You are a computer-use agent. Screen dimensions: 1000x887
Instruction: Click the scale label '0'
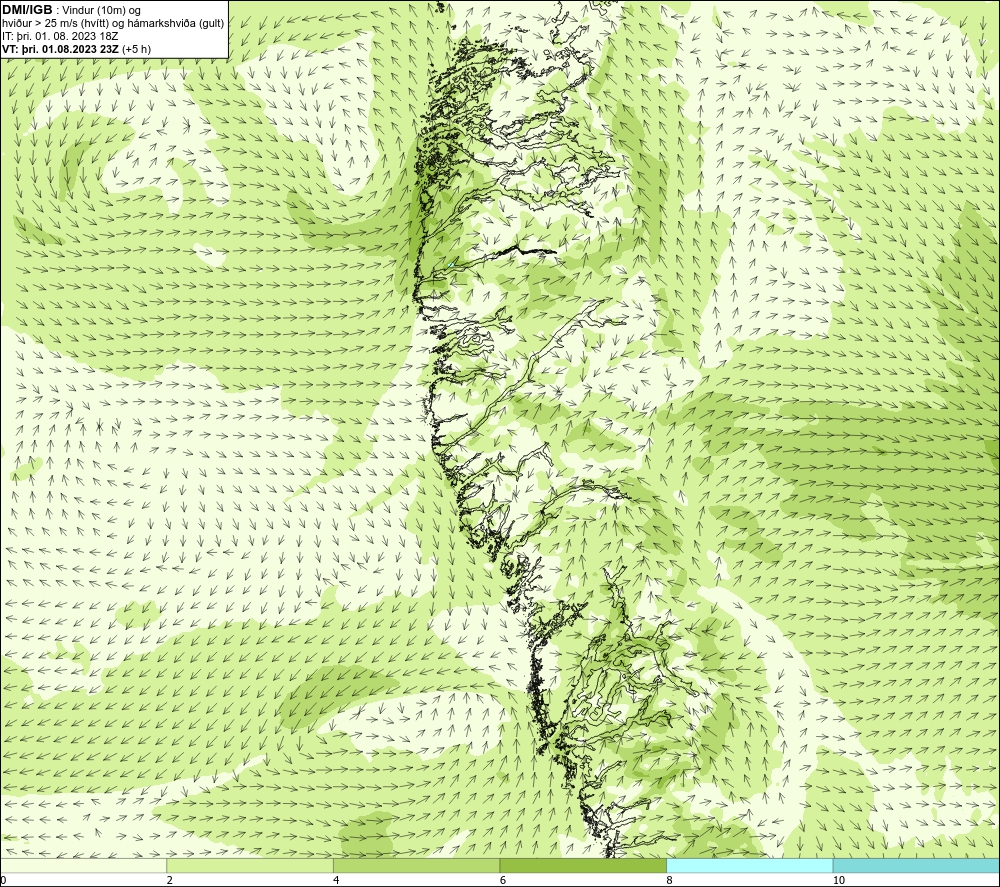click(x=3, y=881)
